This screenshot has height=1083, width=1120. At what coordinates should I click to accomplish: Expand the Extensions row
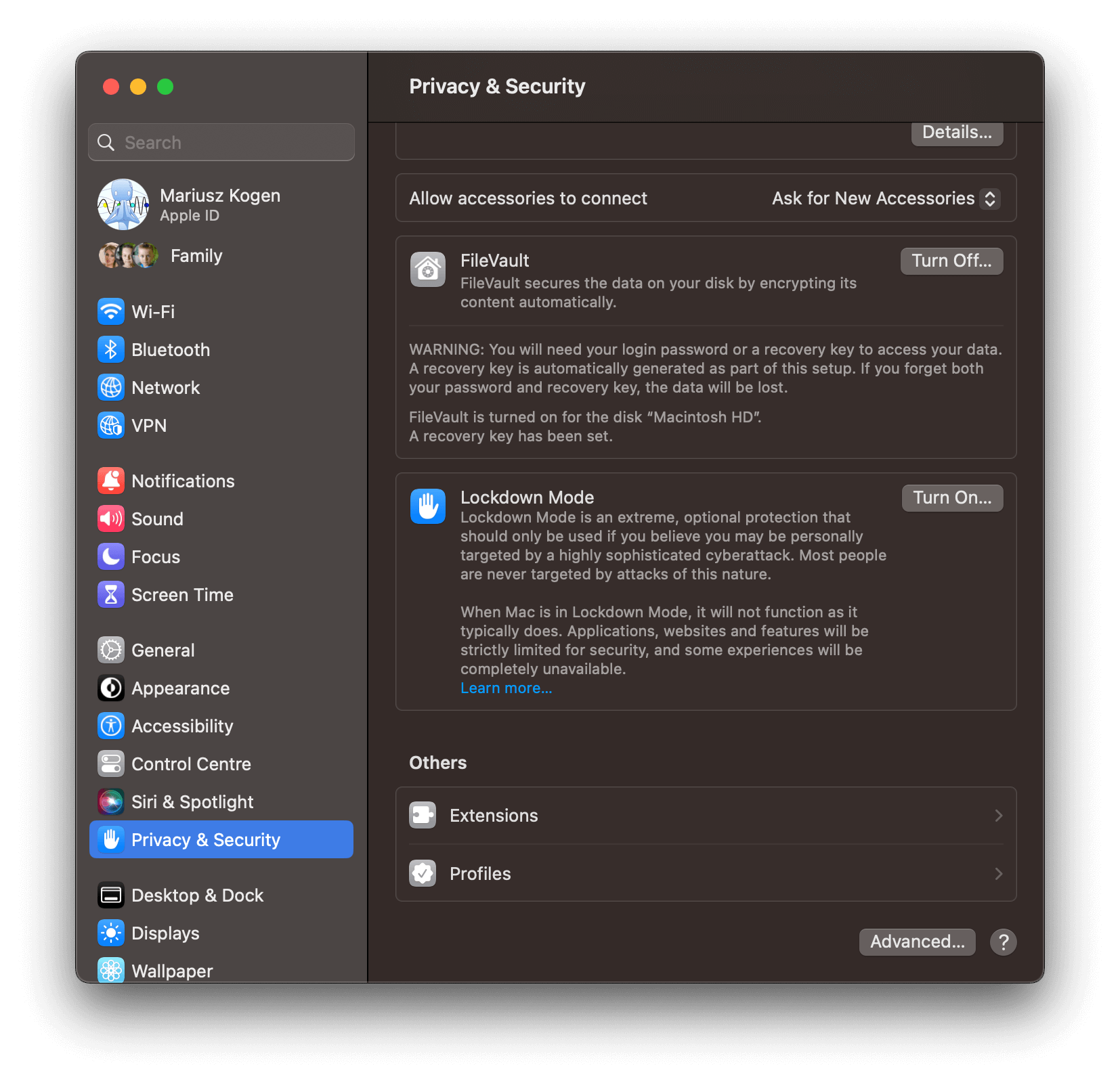pyautogui.click(x=706, y=816)
